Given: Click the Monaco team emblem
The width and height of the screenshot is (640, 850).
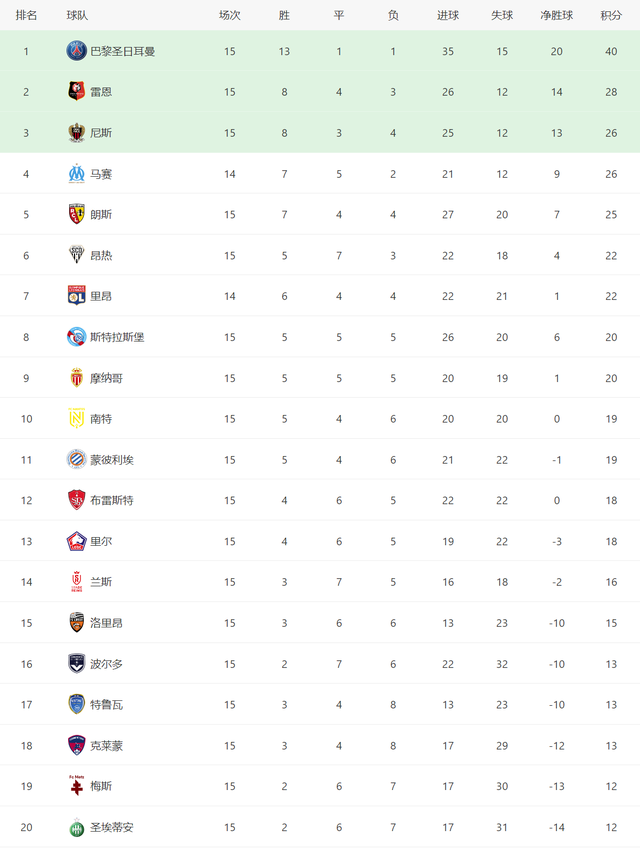Looking at the screenshot, I should [x=76, y=377].
